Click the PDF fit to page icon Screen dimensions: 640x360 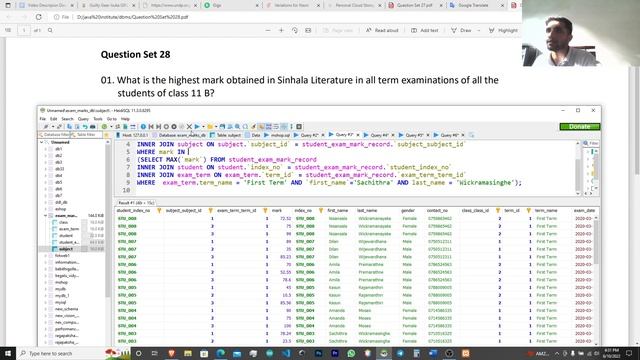click(x=308, y=30)
